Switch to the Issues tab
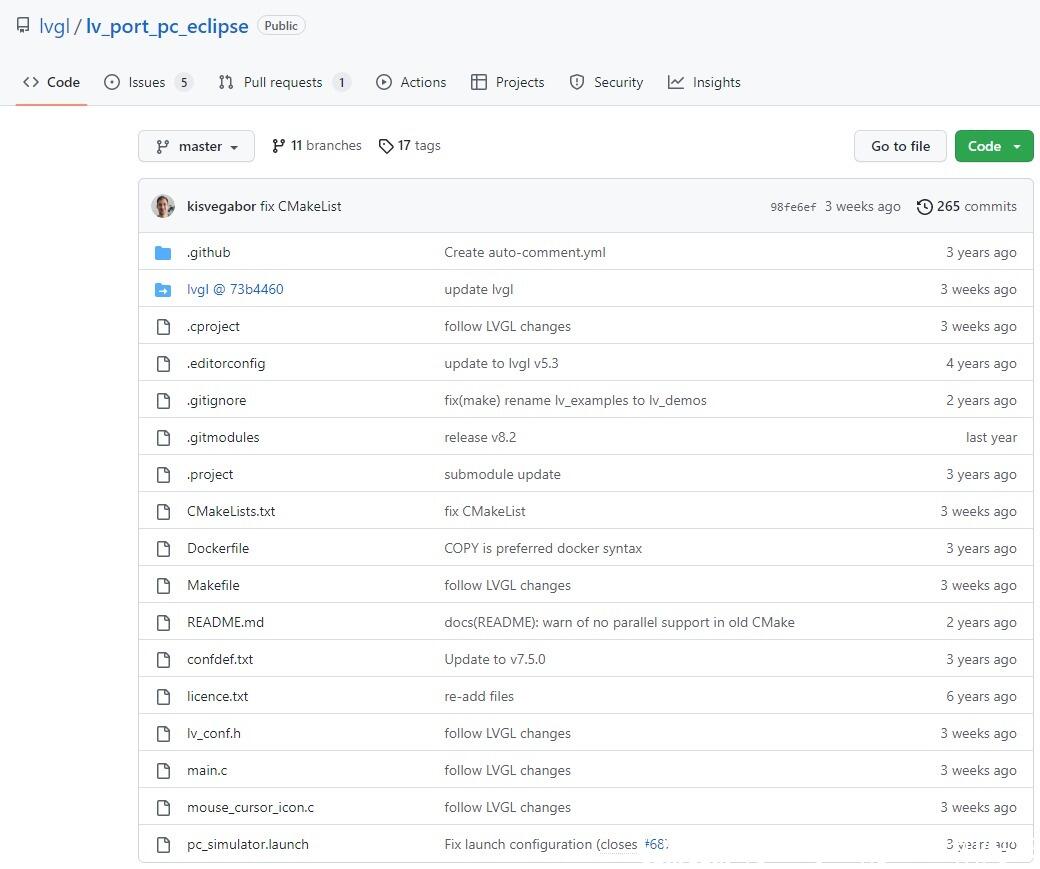1040x869 pixels. coord(148,83)
